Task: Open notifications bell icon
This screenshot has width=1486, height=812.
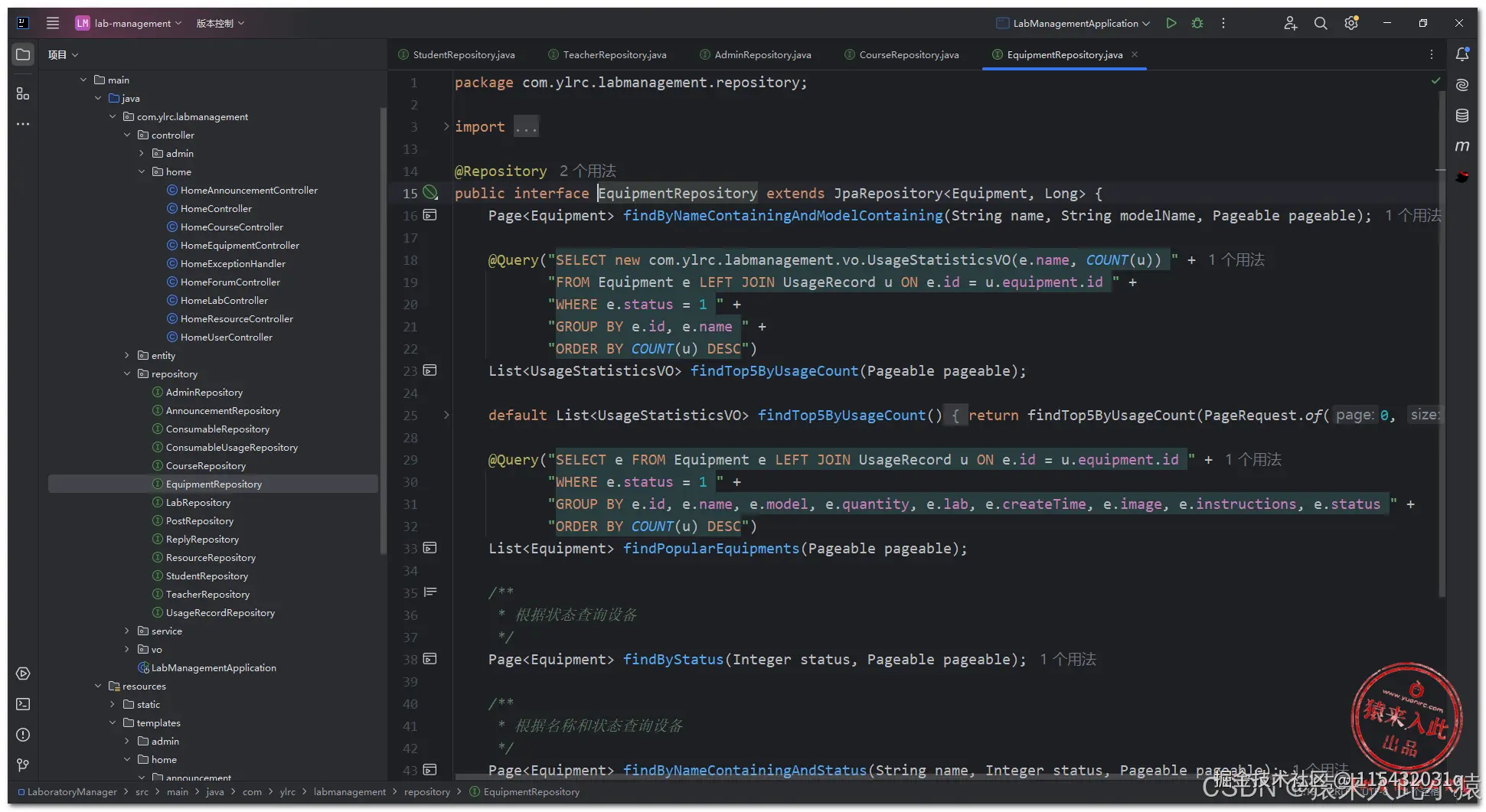Action: pos(1462,54)
